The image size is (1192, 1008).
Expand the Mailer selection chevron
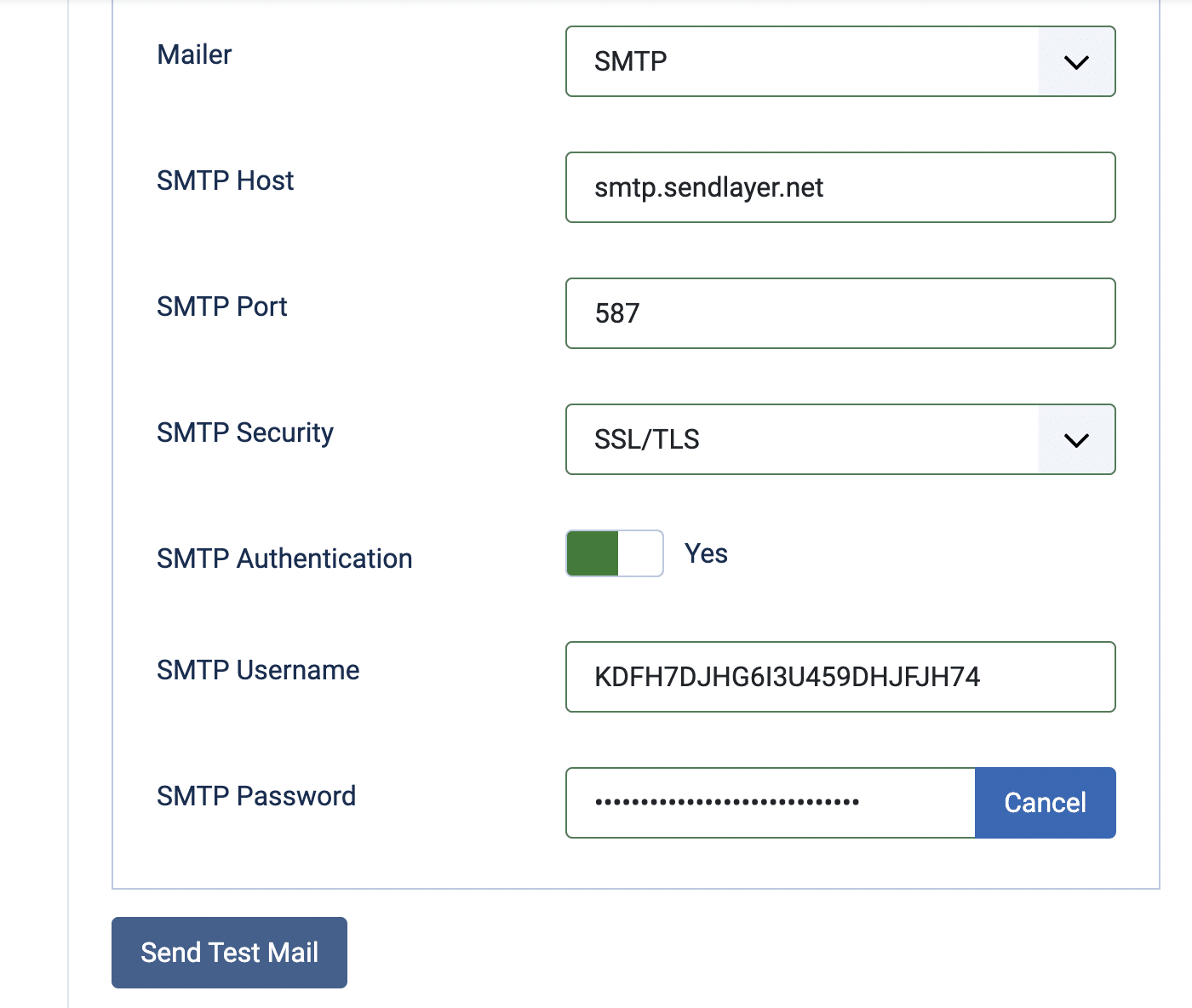[x=1076, y=61]
